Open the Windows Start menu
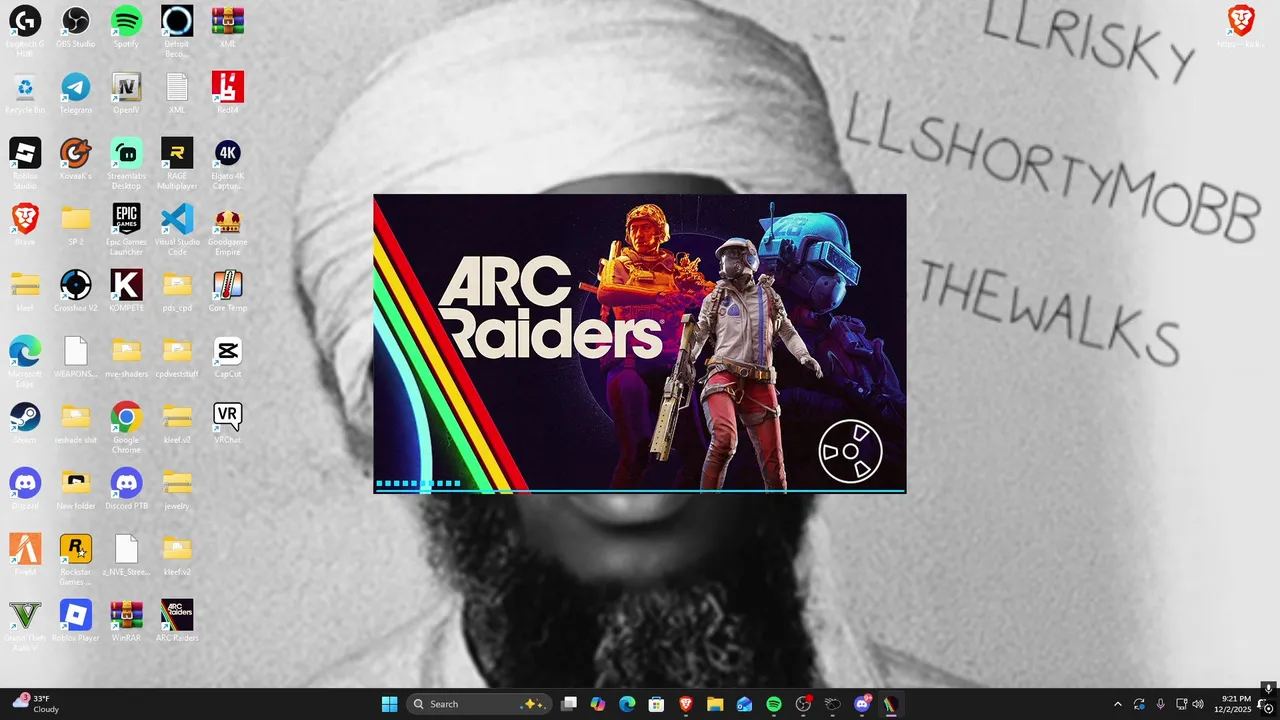Image resolution: width=1280 pixels, height=720 pixels. tap(389, 704)
